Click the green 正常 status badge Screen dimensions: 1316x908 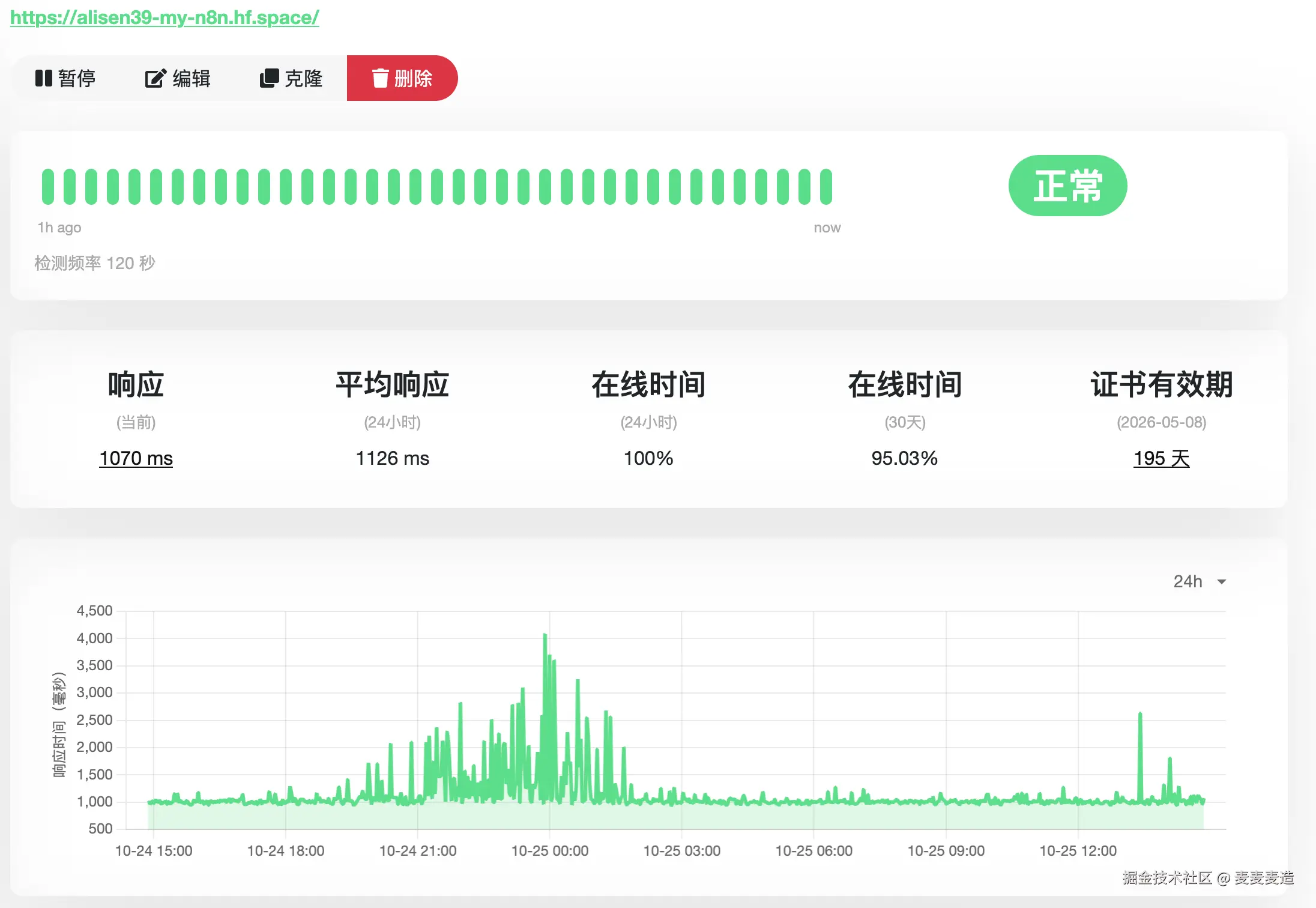(1067, 186)
